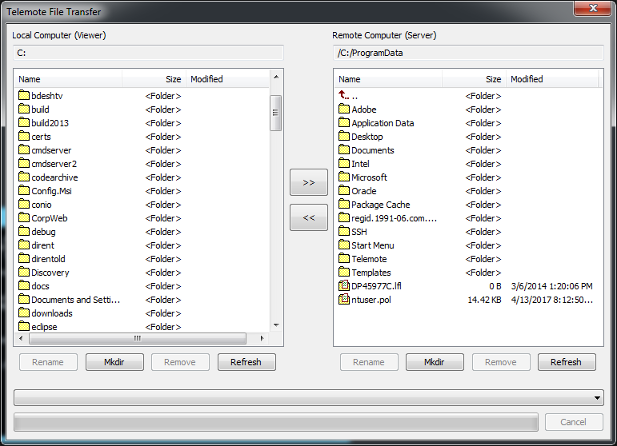
Task: Click the local path field C:
Action: (148, 53)
